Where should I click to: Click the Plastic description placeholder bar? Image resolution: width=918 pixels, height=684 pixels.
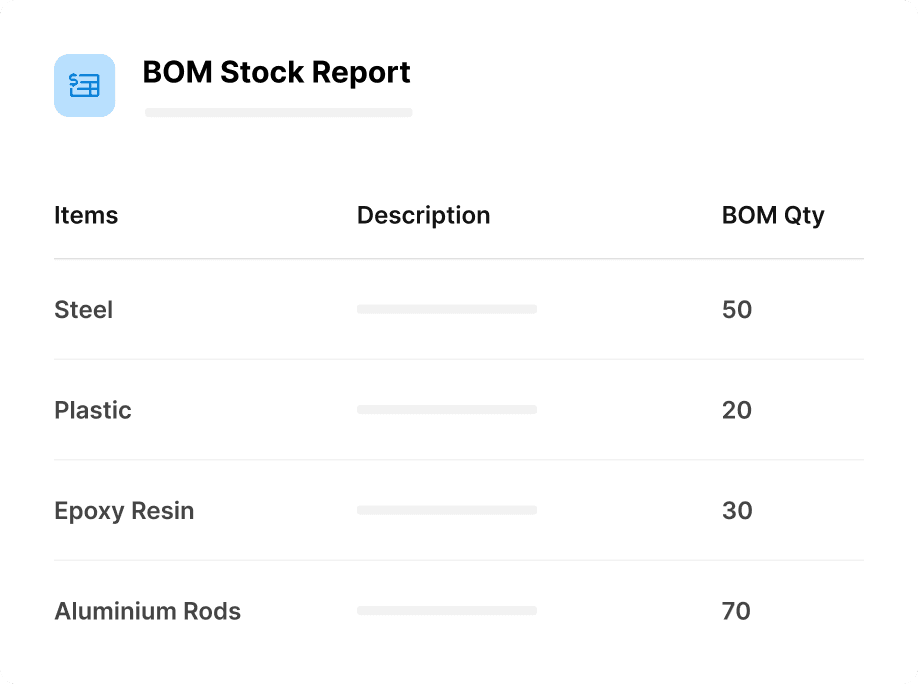tap(446, 410)
